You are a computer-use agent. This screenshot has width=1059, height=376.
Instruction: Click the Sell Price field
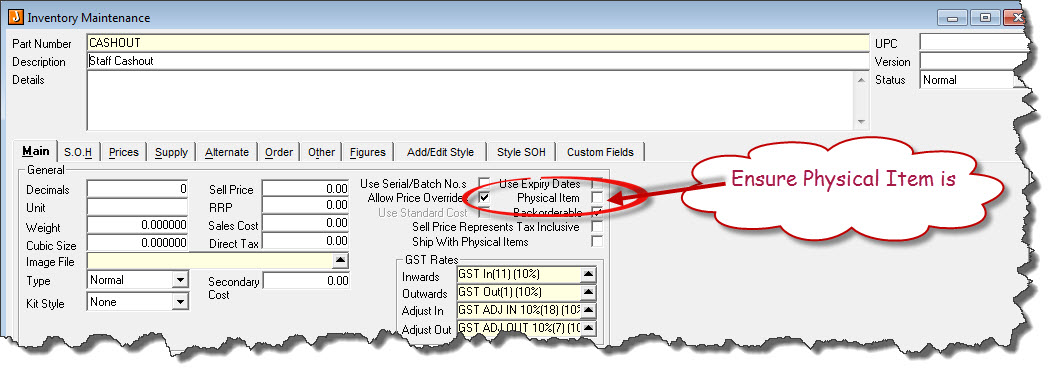[306, 189]
